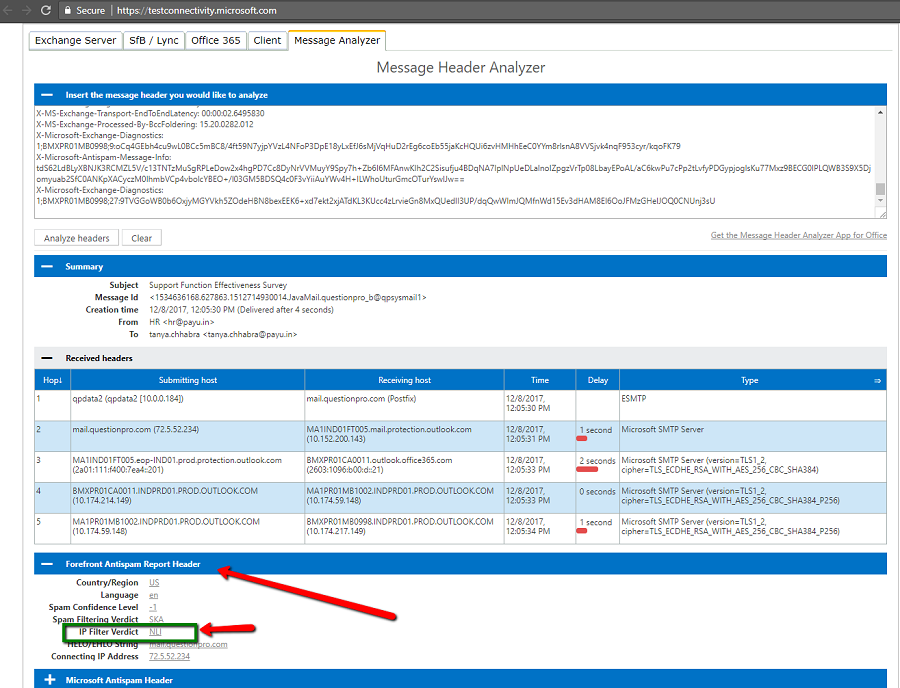The image size is (900, 688).
Task: Select the Message Analyzer tab
Action: (x=337, y=41)
